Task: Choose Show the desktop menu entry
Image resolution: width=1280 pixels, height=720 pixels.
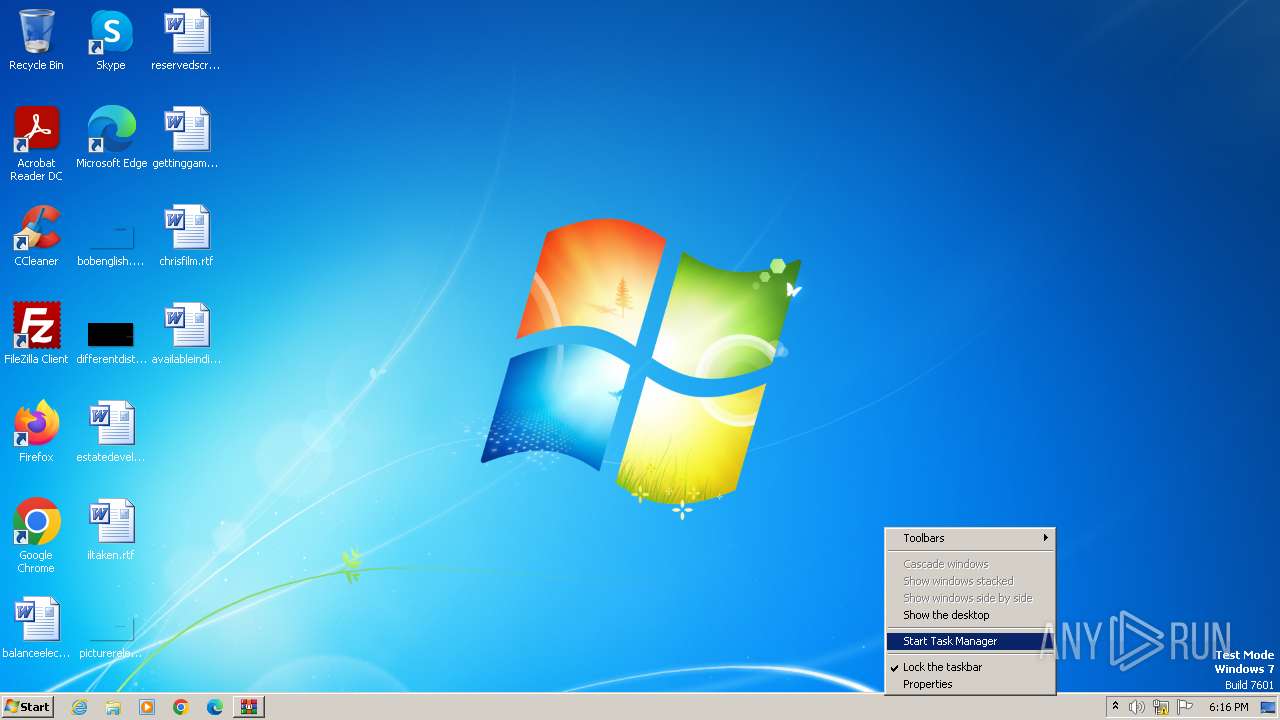Action: coord(970,615)
